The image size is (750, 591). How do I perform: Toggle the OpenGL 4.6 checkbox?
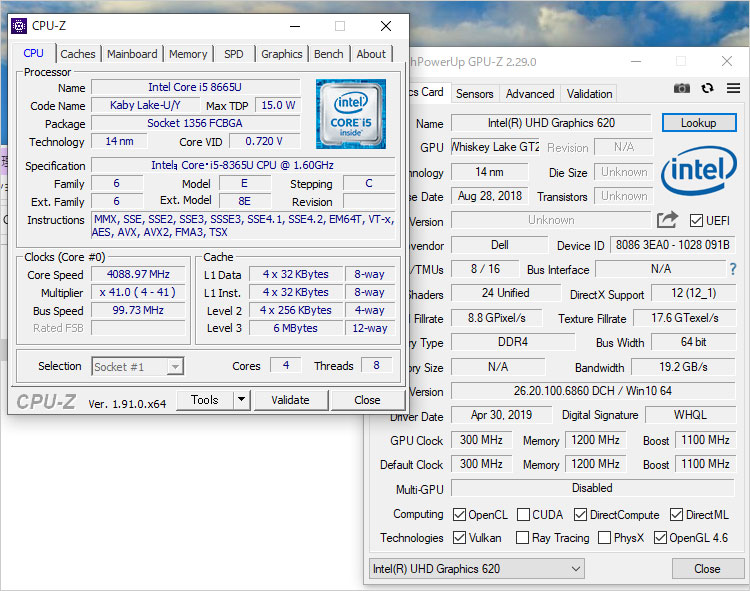click(660, 537)
